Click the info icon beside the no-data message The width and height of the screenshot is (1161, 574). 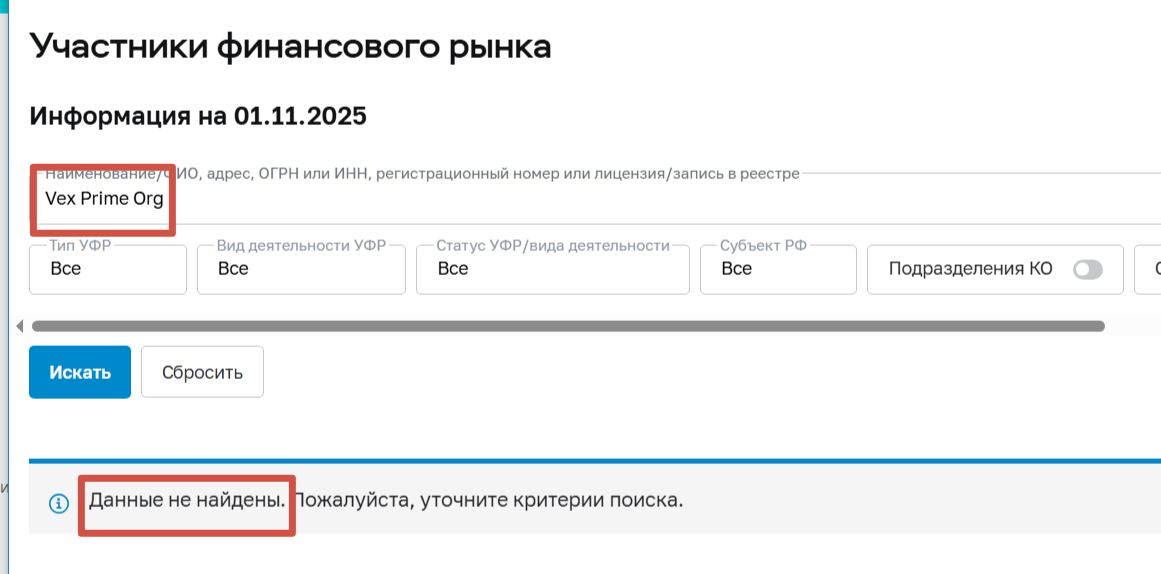(59, 502)
